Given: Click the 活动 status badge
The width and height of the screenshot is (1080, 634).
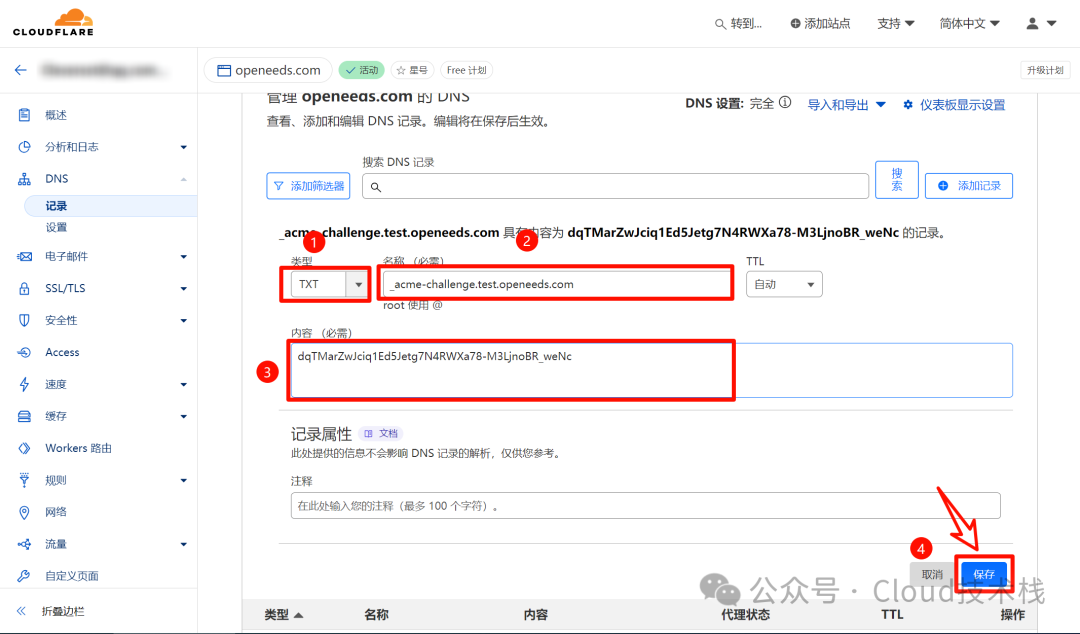Looking at the screenshot, I should pos(362,70).
